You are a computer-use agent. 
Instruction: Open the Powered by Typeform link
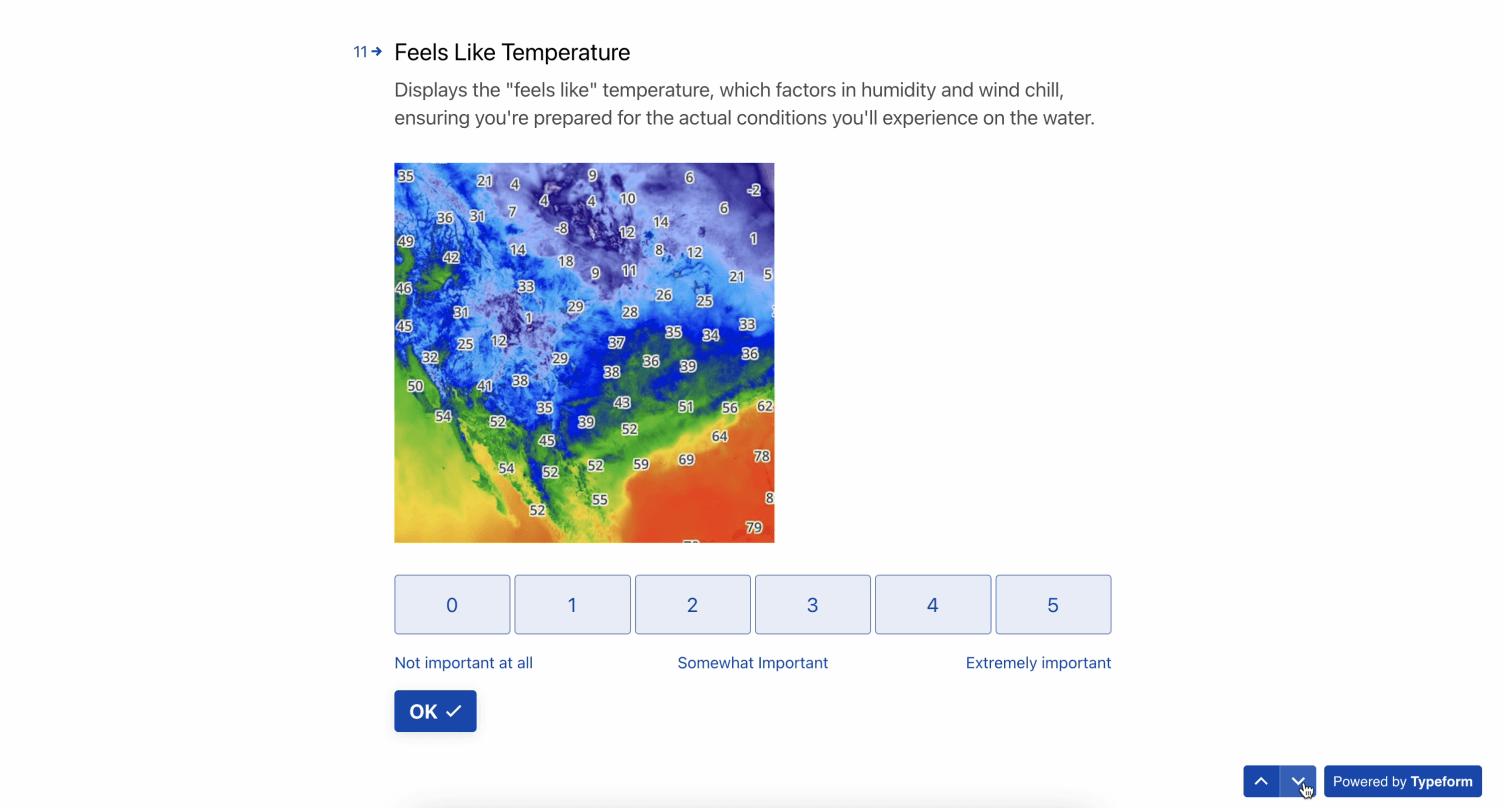(1403, 782)
